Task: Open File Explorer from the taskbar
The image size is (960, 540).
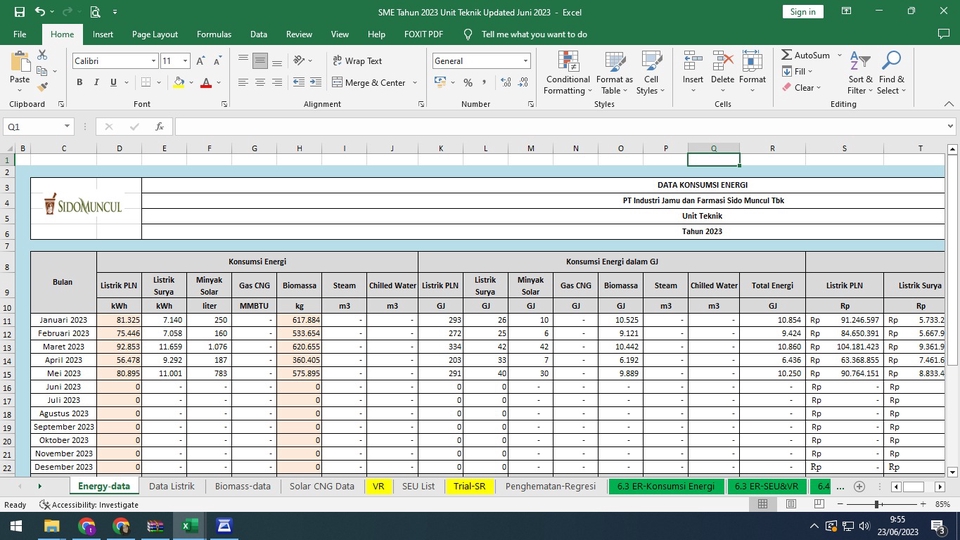Action: pos(51,526)
